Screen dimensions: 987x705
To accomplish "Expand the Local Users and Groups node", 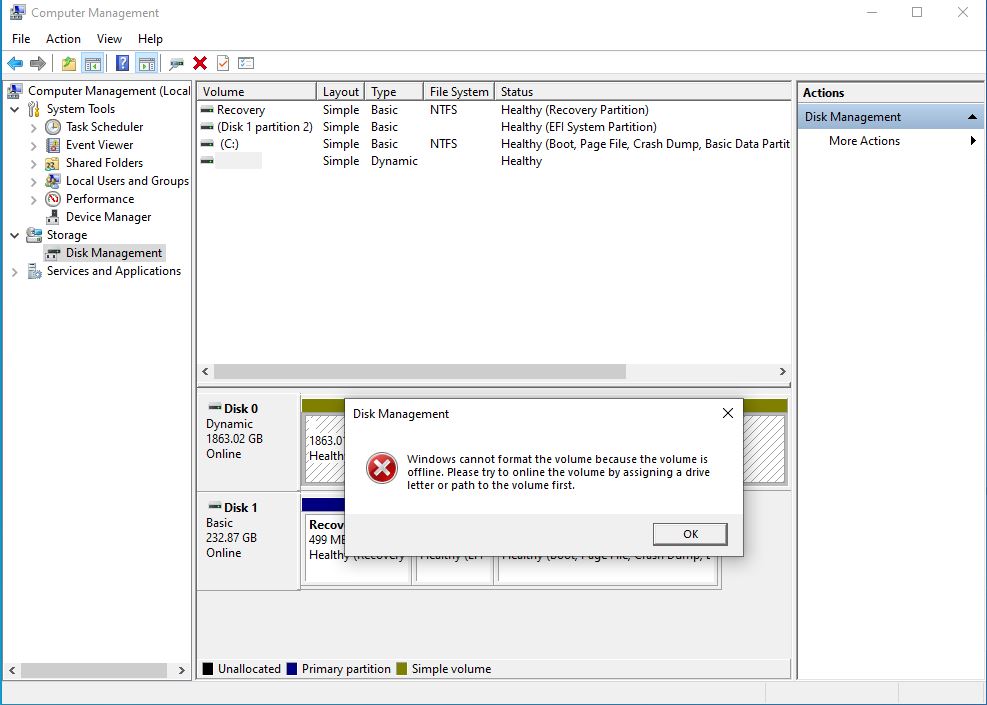I will coord(34,182).
